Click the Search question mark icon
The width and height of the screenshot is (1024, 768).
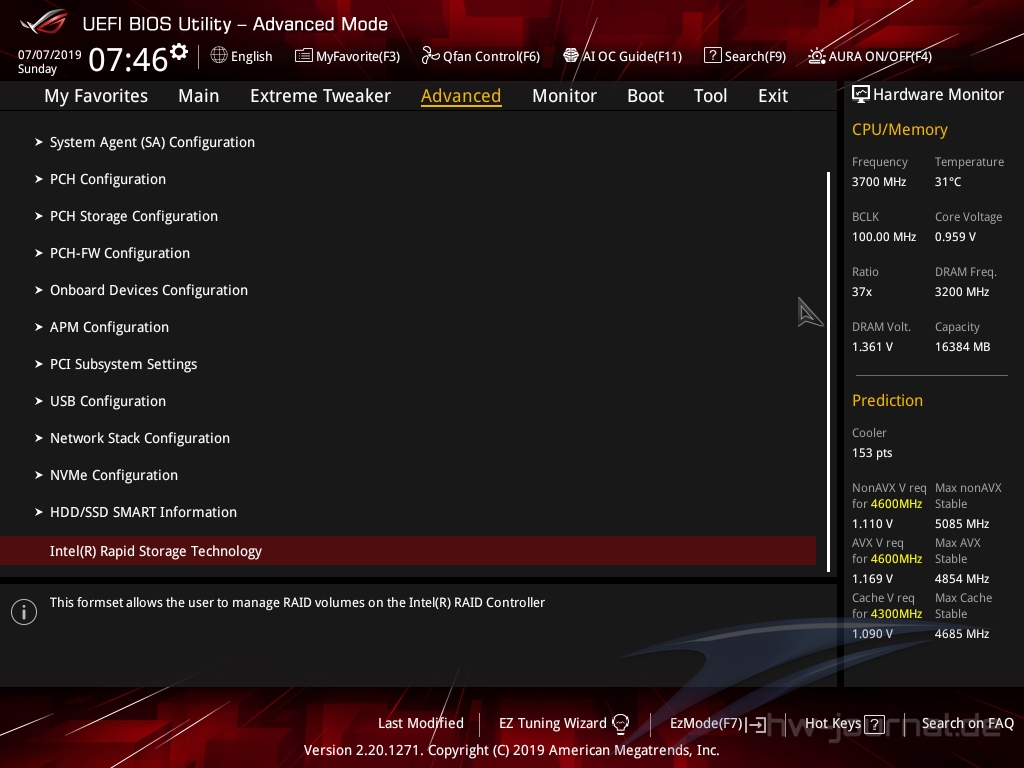712,56
